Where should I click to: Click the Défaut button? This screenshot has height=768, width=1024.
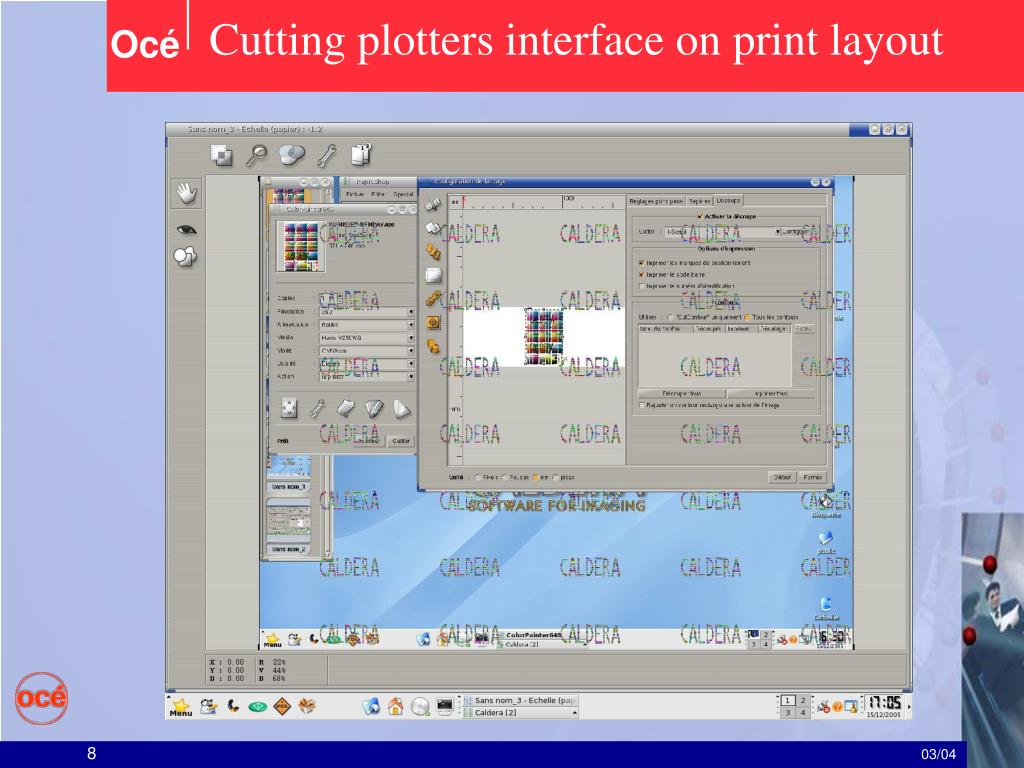(782, 477)
